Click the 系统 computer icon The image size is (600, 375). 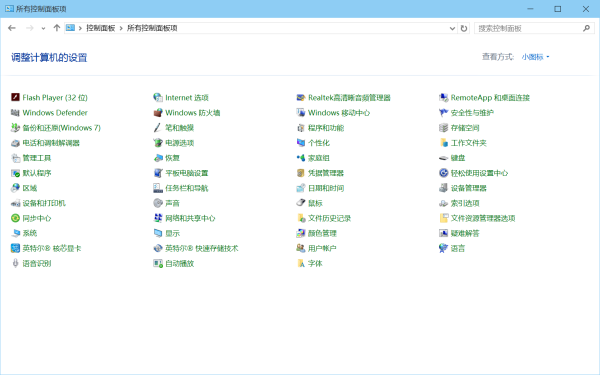click(15, 233)
